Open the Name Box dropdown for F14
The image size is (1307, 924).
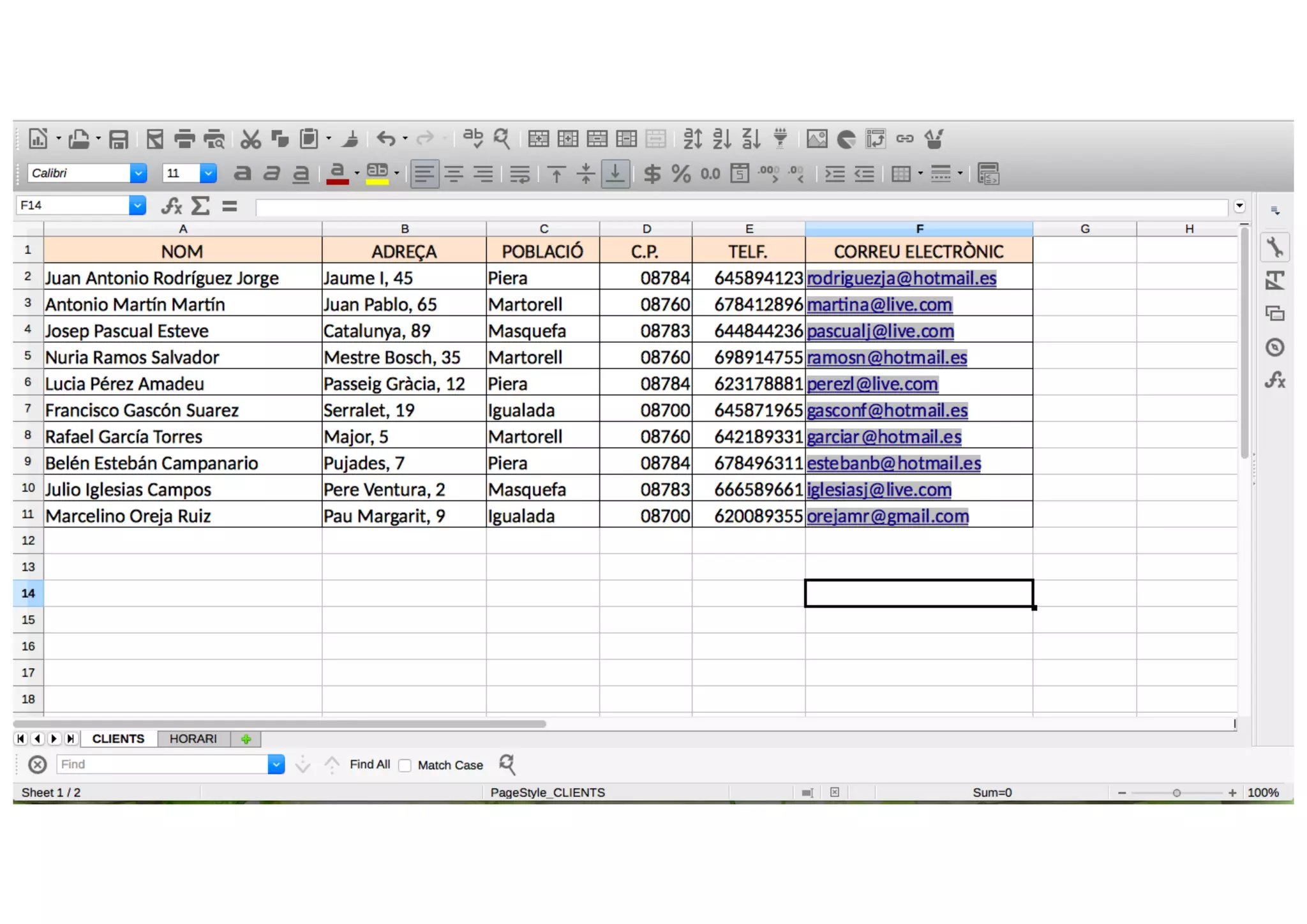[137, 205]
